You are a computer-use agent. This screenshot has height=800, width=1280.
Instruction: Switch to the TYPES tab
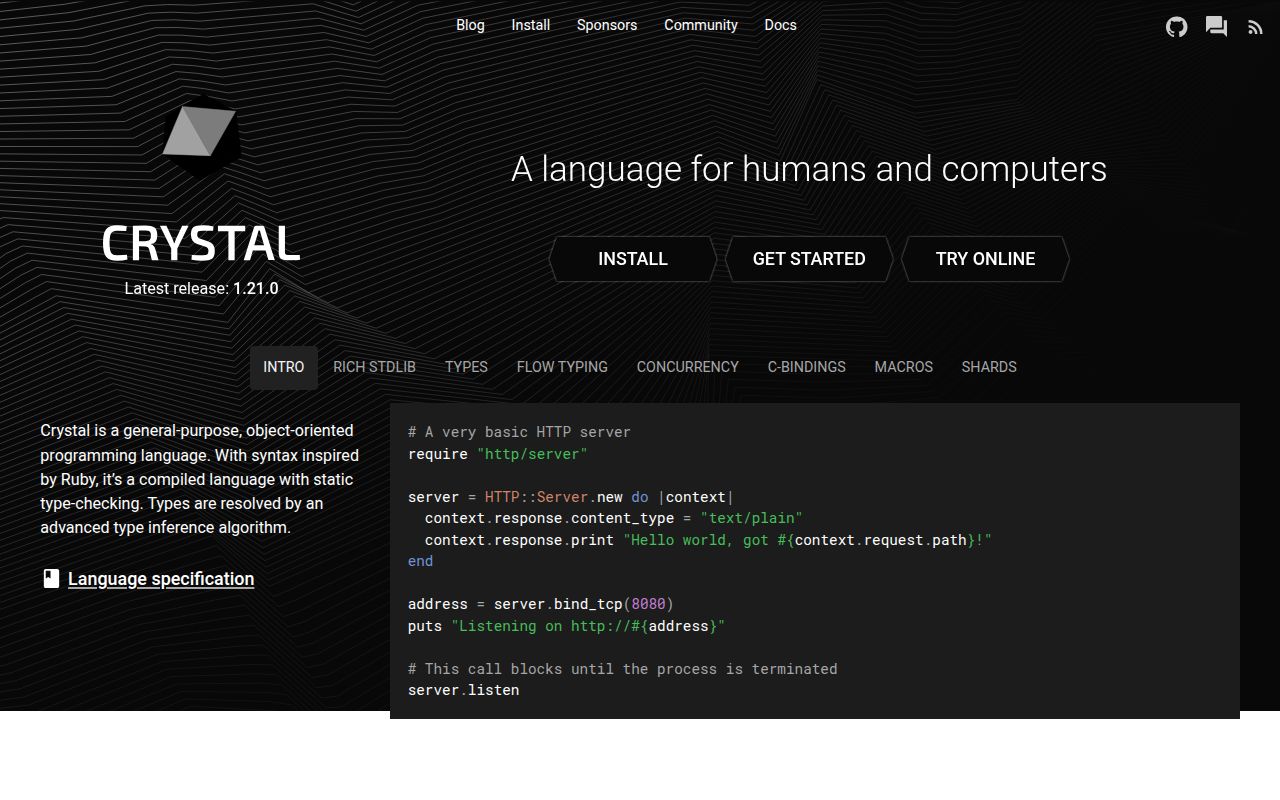pos(466,367)
